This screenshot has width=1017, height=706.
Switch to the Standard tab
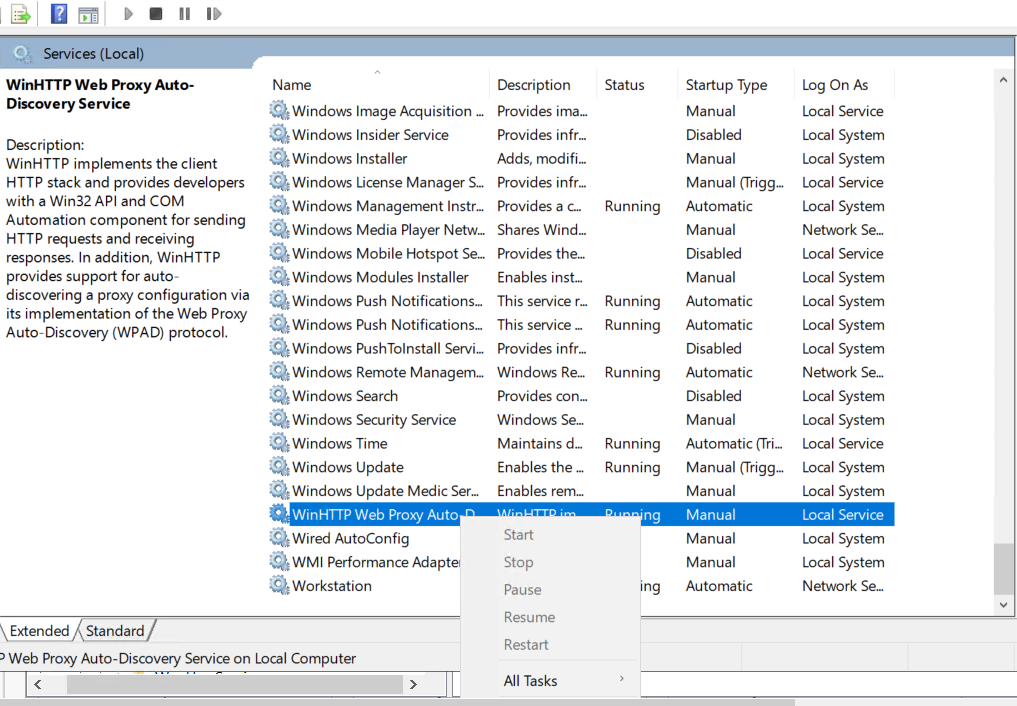[115, 631]
